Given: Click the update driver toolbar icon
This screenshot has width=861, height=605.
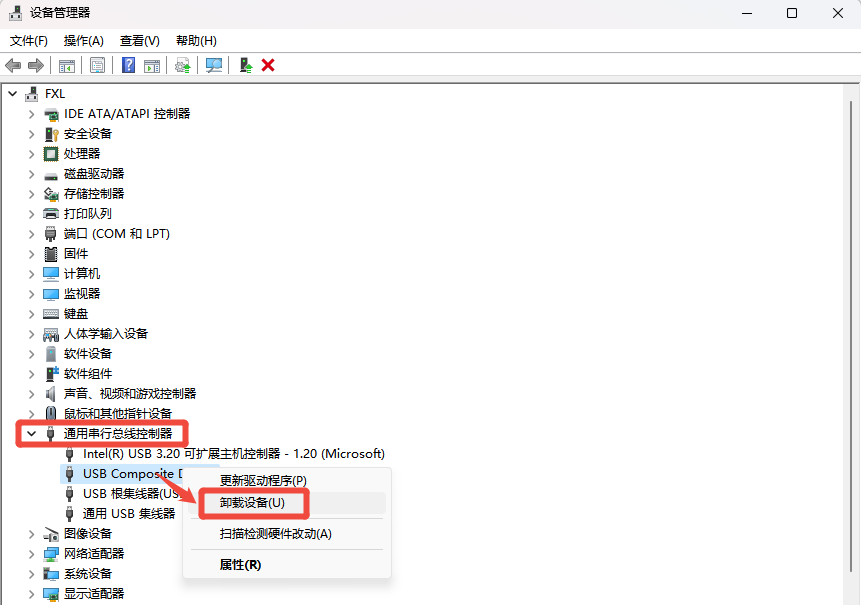Looking at the screenshot, I should point(182,65).
